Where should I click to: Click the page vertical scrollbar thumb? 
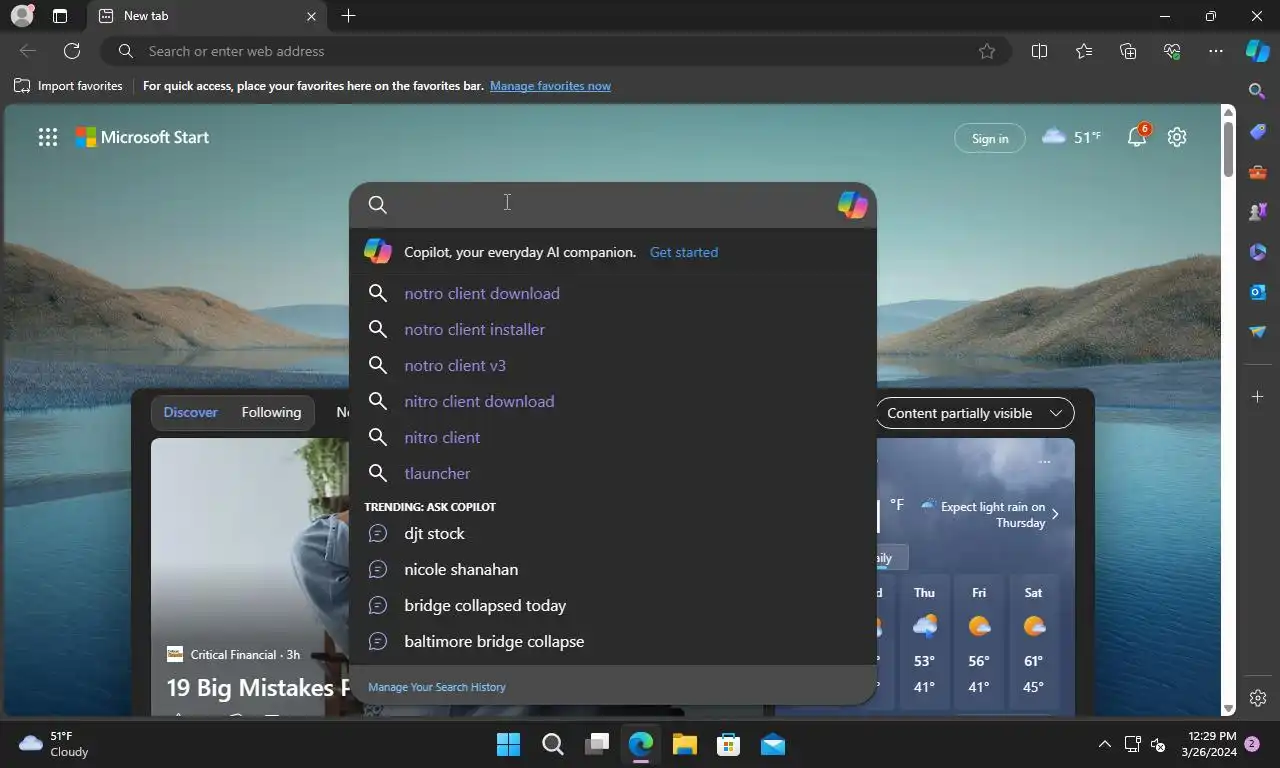(x=1229, y=150)
